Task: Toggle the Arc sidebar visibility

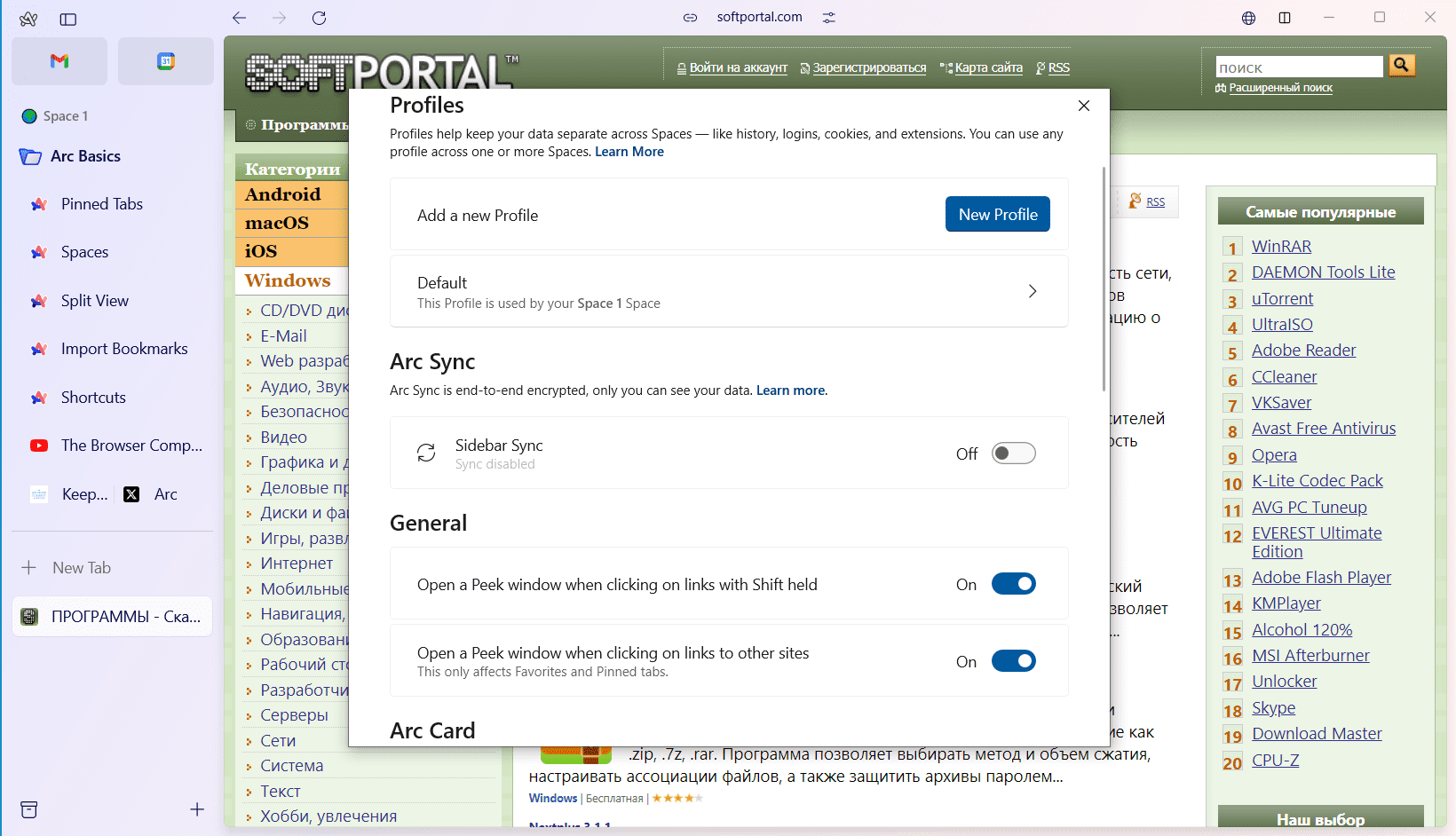Action: coord(68,19)
